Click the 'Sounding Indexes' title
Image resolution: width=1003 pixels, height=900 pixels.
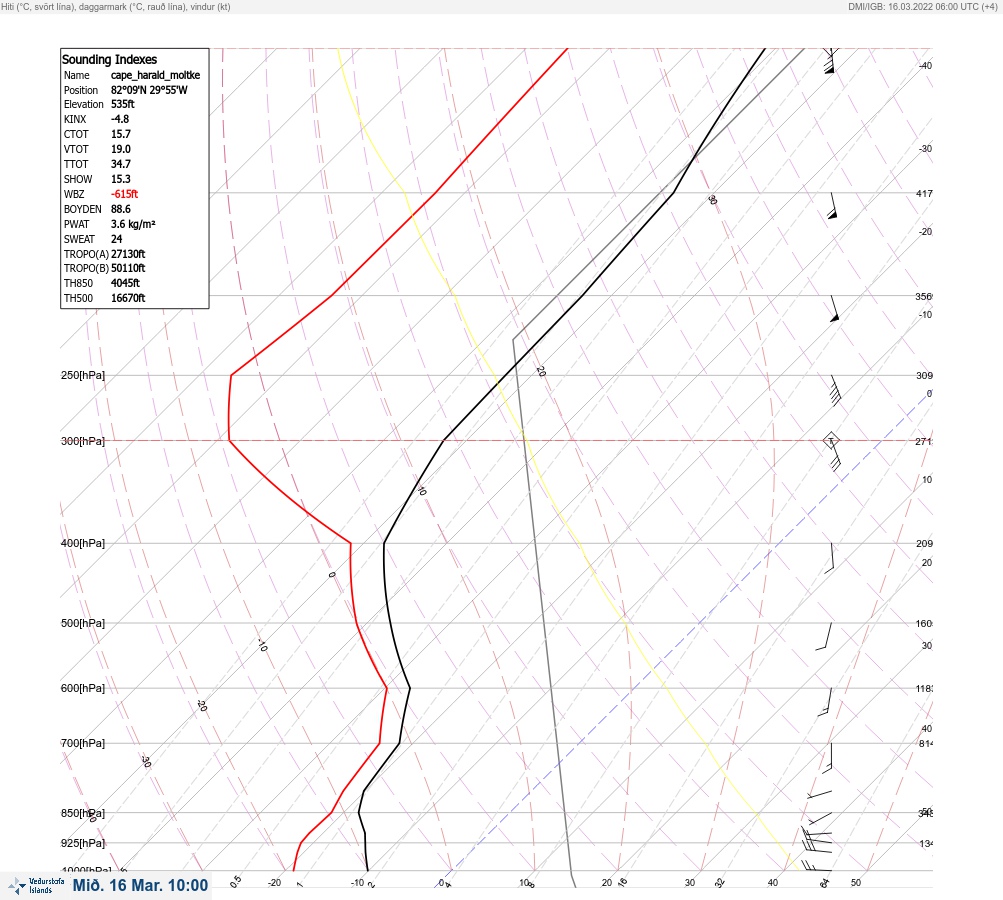(109, 59)
